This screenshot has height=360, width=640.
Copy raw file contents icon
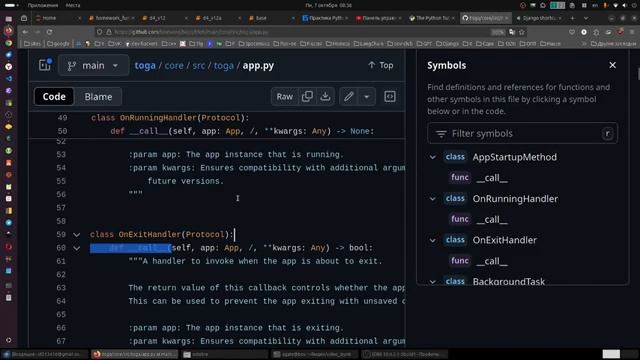click(x=307, y=97)
